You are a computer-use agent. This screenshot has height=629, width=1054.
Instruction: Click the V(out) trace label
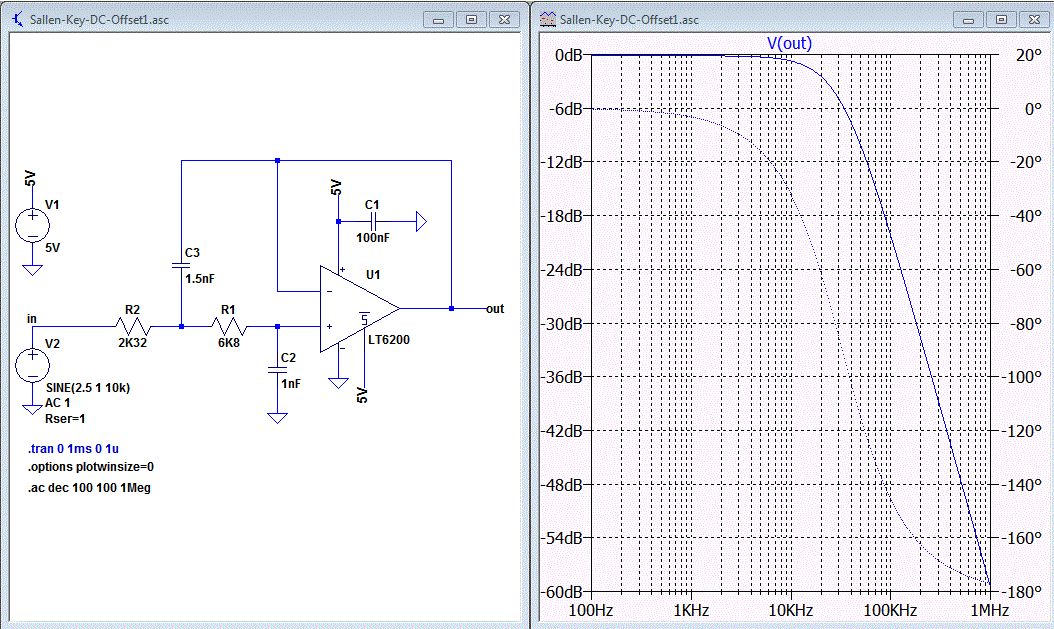[x=788, y=43]
